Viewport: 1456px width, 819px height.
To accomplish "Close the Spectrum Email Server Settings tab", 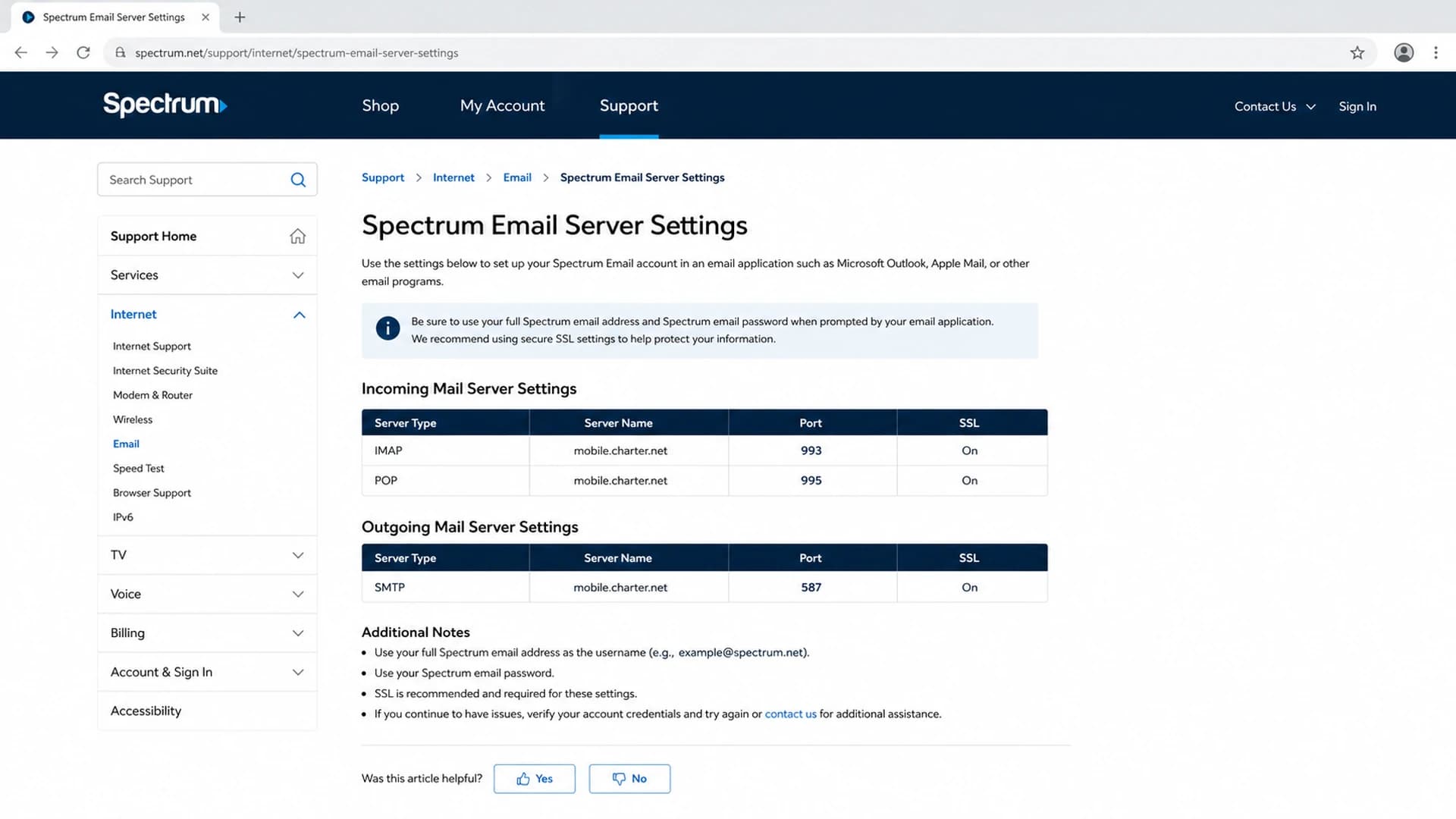I will tap(206, 17).
